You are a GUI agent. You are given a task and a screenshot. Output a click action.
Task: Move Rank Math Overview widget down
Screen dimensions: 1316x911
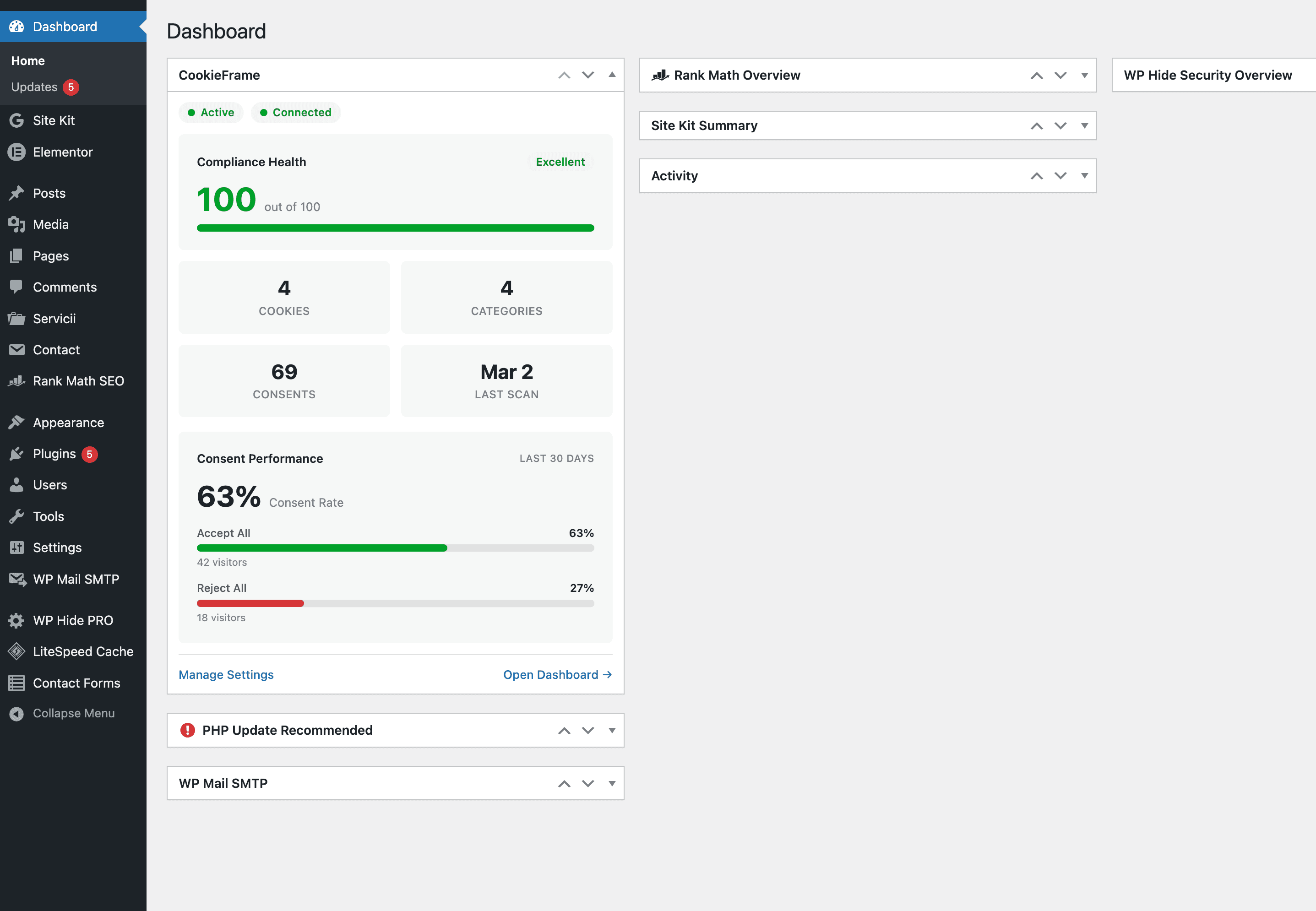click(1060, 75)
